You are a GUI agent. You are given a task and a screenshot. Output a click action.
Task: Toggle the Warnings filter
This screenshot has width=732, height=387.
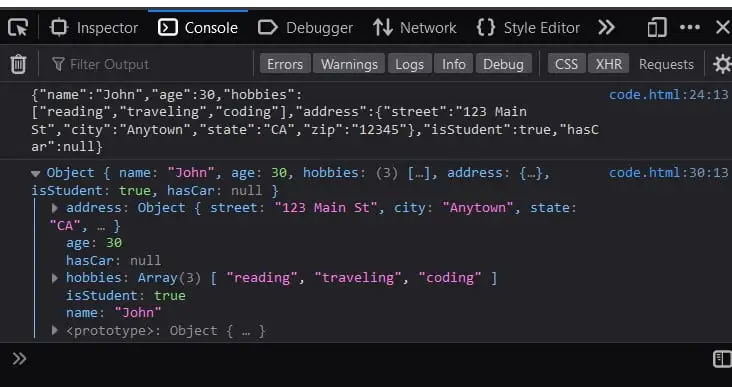pos(349,64)
